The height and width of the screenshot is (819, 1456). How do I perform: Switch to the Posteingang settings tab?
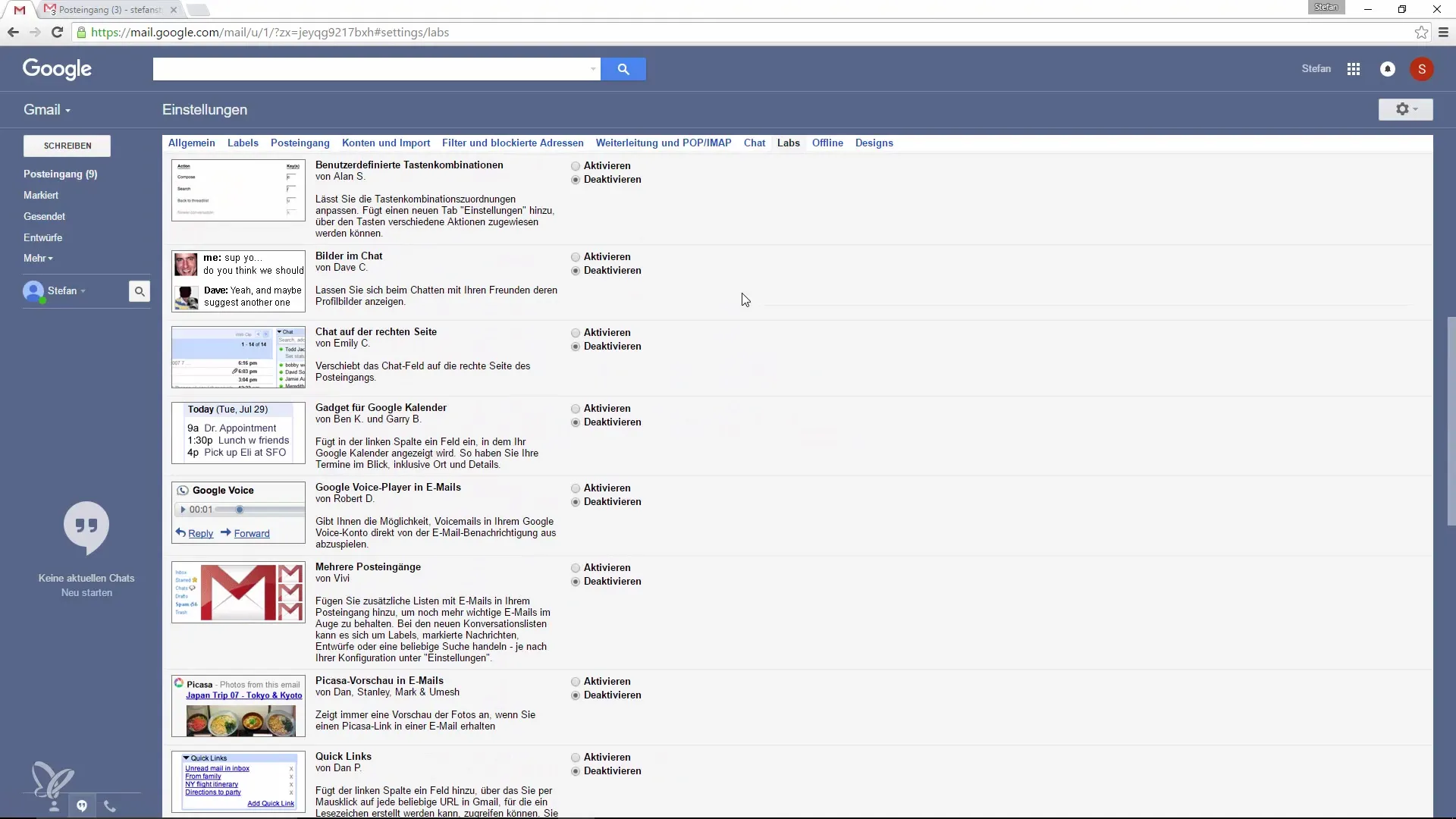pos(300,143)
